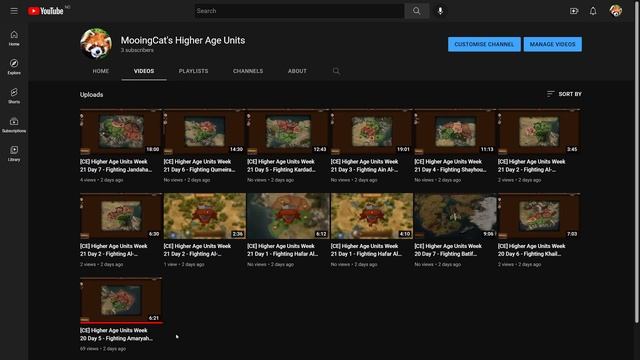Open the About tab
This screenshot has height=360, width=640.
coord(297,71)
